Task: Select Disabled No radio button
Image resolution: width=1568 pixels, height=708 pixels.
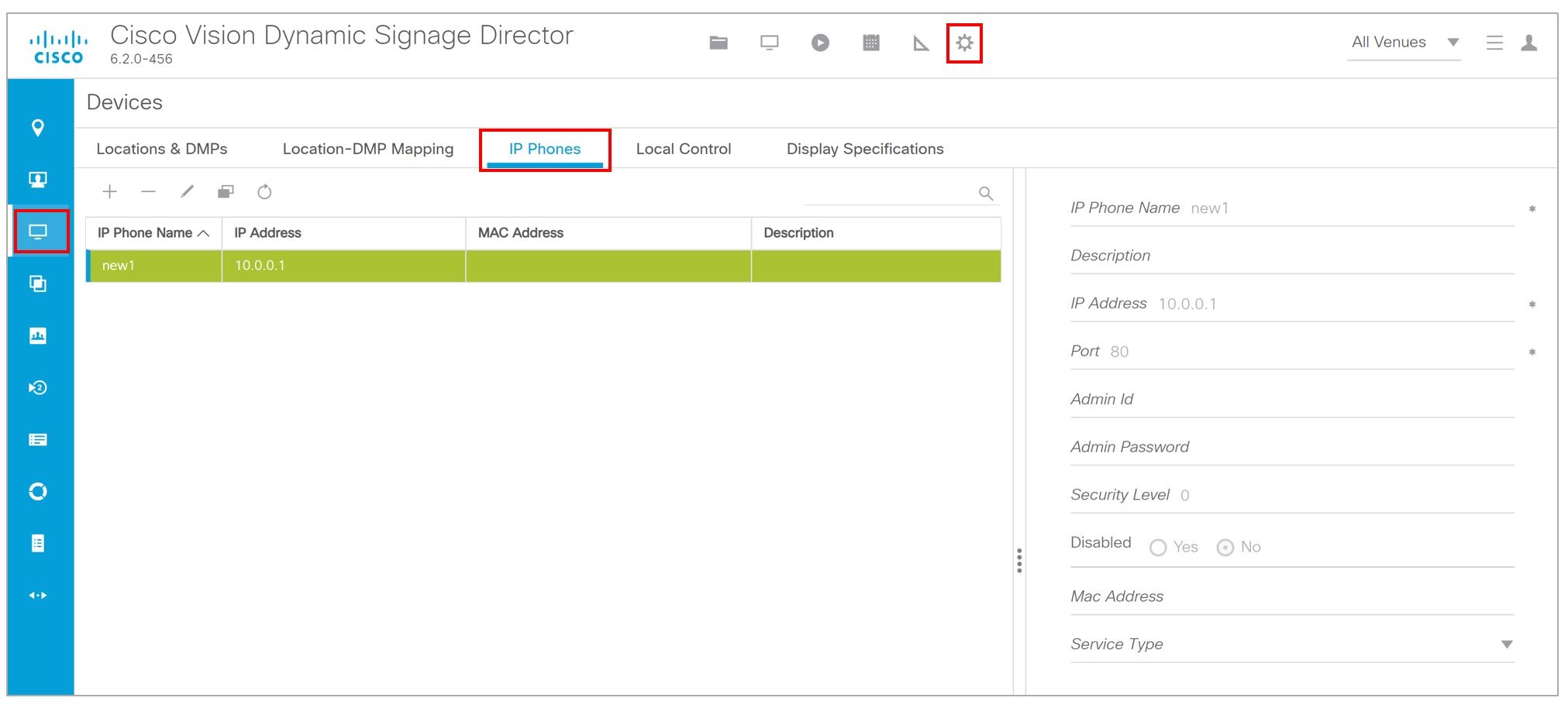Action: (1225, 548)
